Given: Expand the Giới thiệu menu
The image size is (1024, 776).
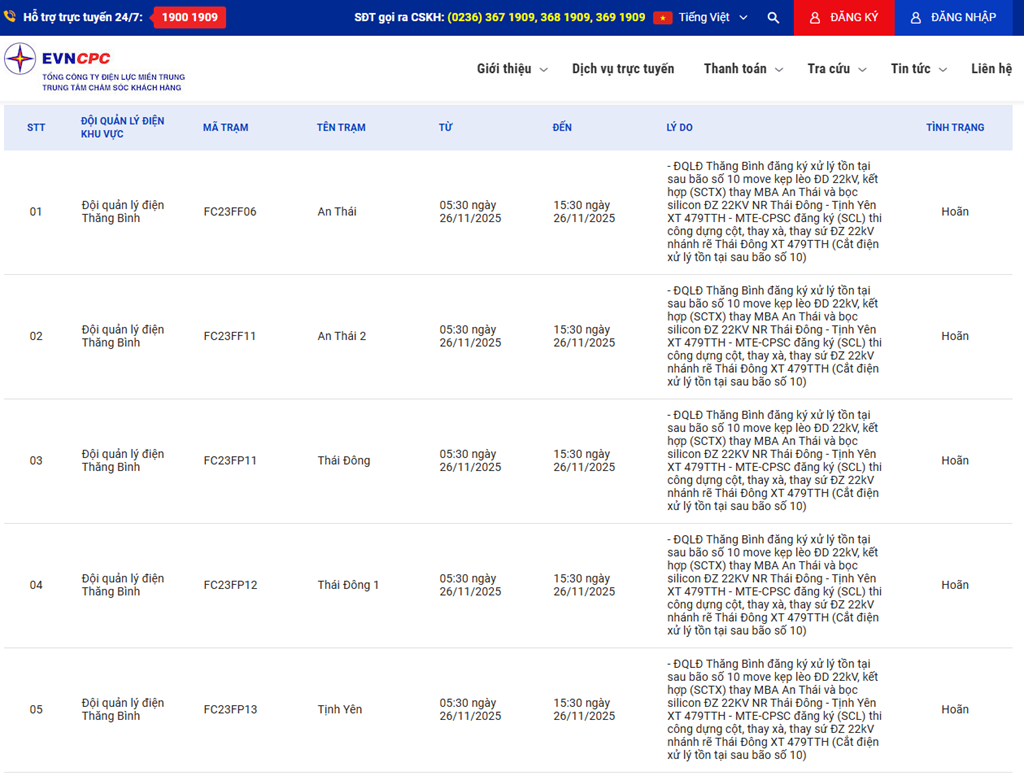Looking at the screenshot, I should point(512,69).
